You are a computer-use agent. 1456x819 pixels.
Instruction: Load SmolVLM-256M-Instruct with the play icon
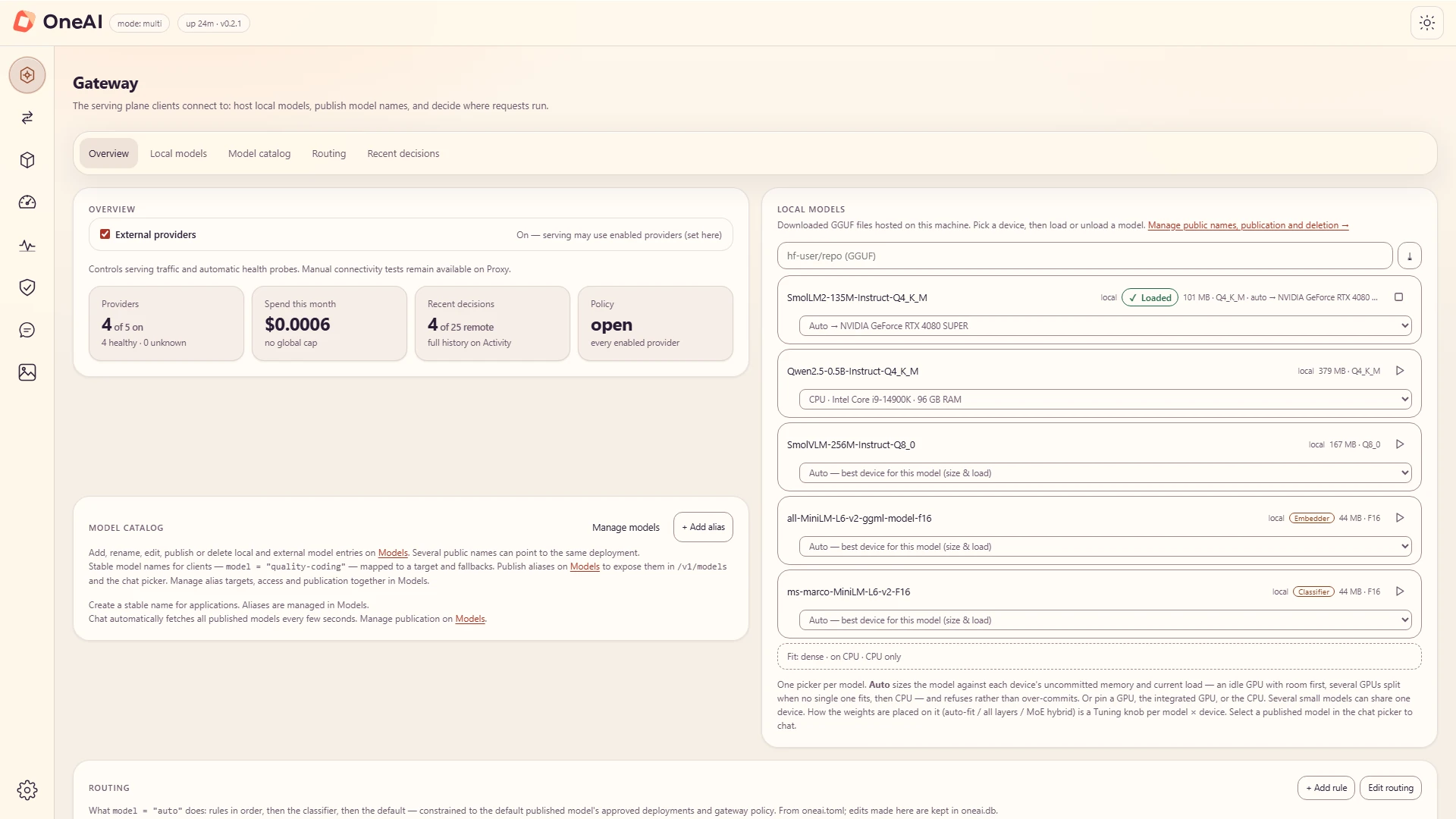coord(1400,444)
